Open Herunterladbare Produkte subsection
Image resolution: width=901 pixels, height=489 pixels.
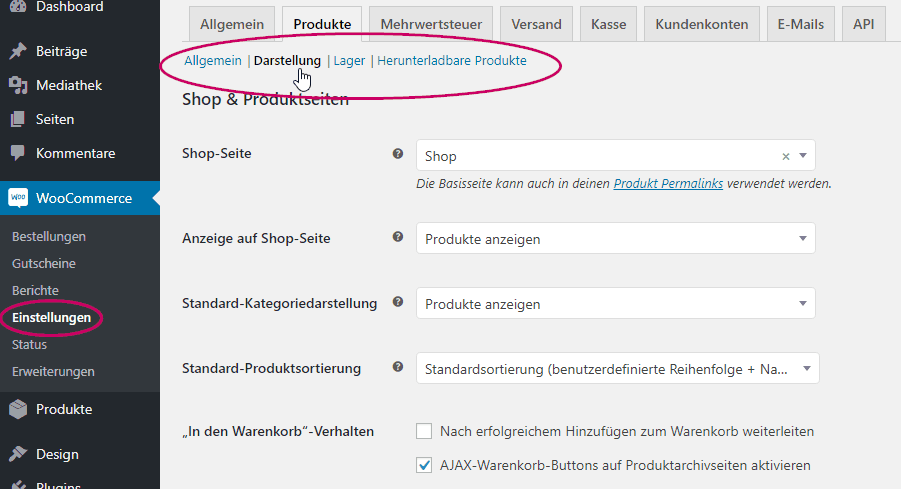(x=452, y=60)
